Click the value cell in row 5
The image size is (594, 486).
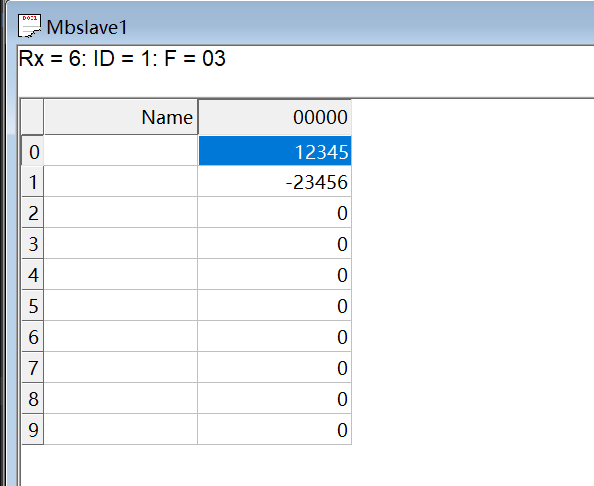275,306
